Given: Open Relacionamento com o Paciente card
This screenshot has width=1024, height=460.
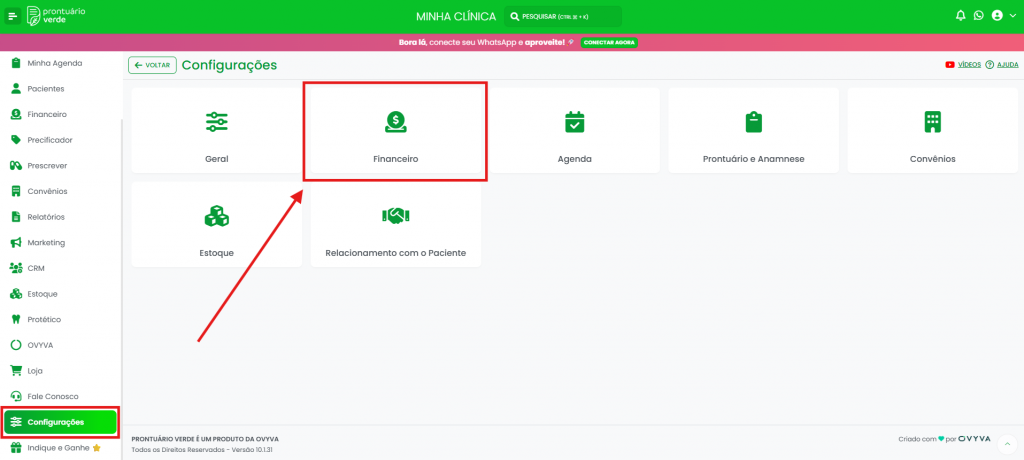Looking at the screenshot, I should [395, 225].
